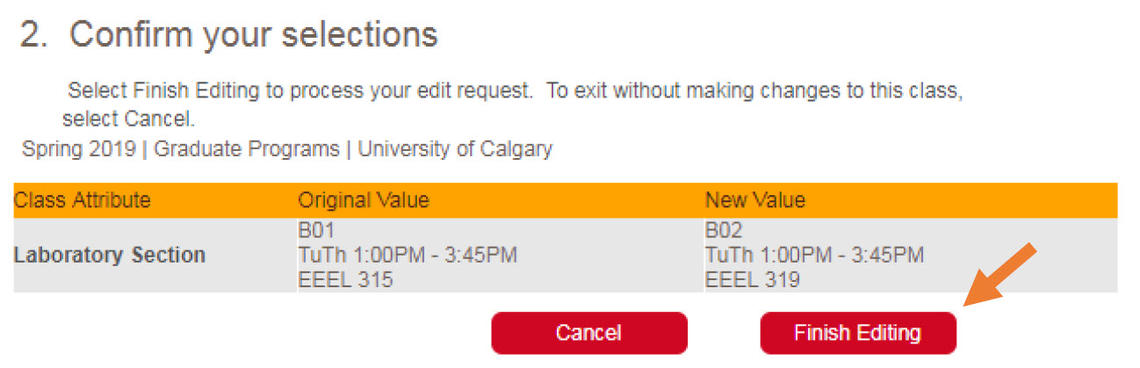Select the Class Attribute column header
The width and height of the screenshot is (1140, 368).
[82, 200]
